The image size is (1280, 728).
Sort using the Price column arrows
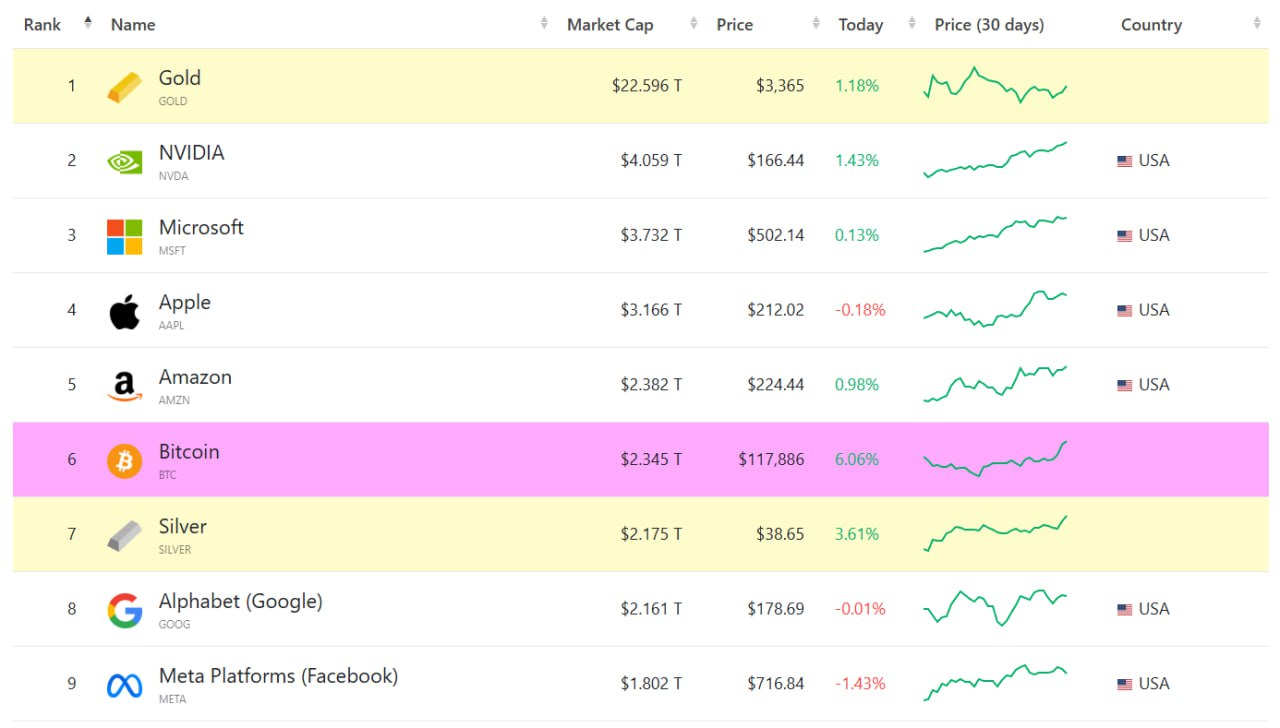point(816,23)
